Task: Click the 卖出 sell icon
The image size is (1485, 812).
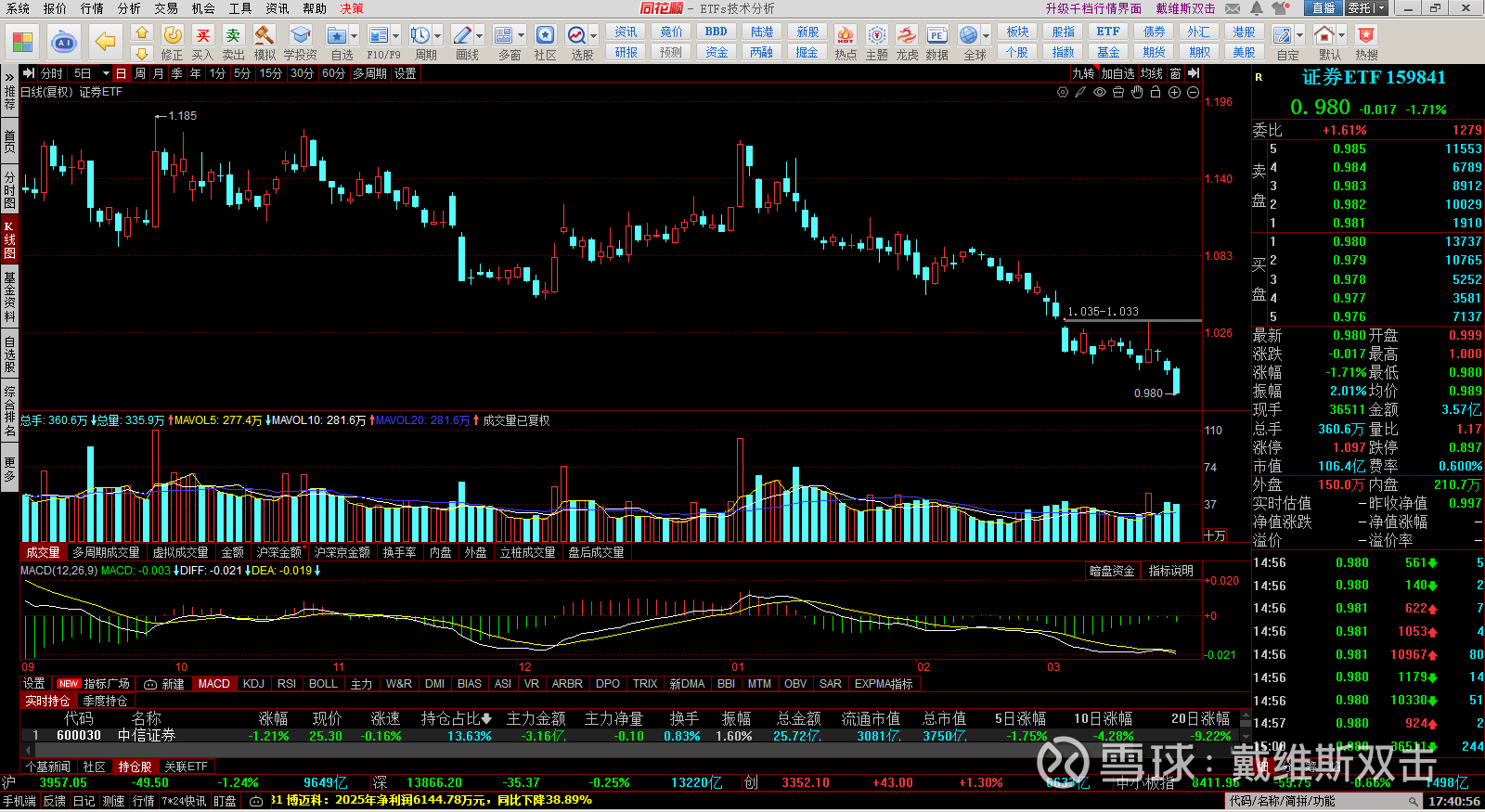Action: [x=233, y=36]
